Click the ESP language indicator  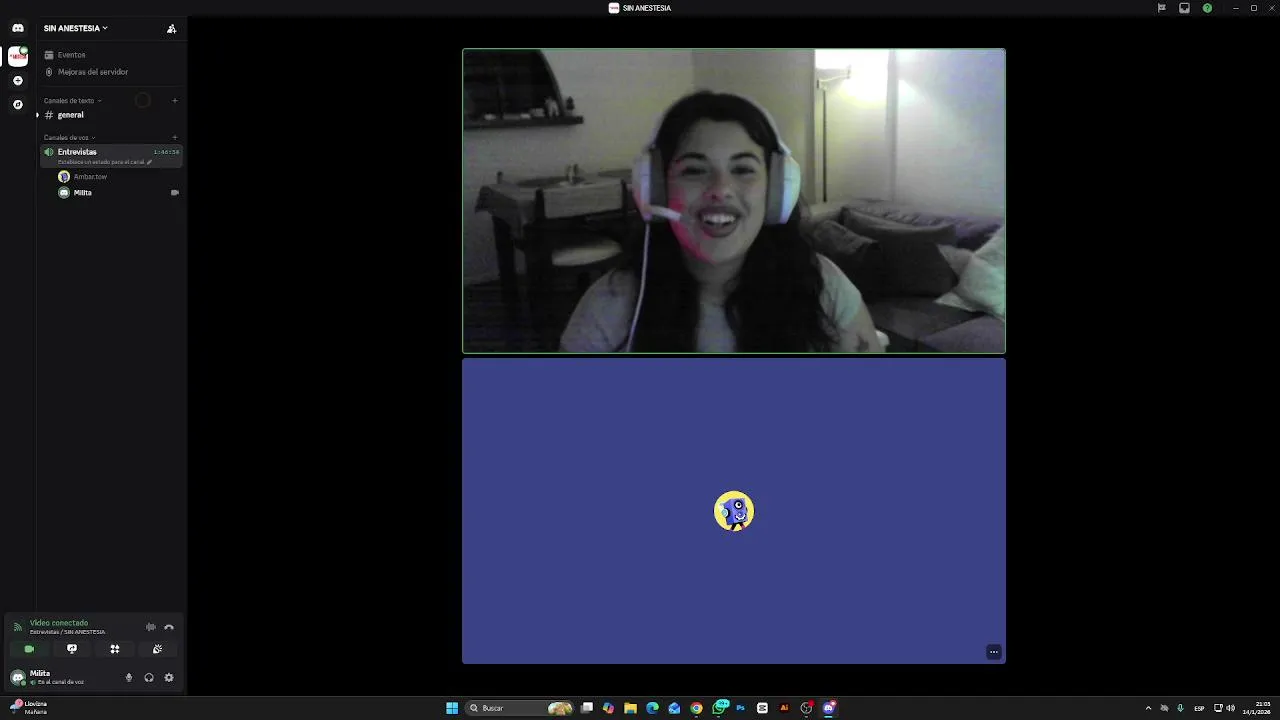pos(1199,708)
